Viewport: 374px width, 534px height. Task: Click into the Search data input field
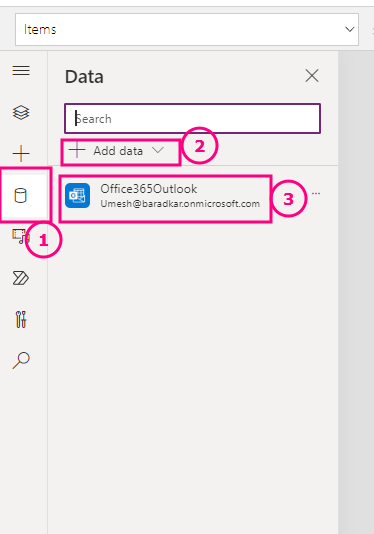point(192,119)
